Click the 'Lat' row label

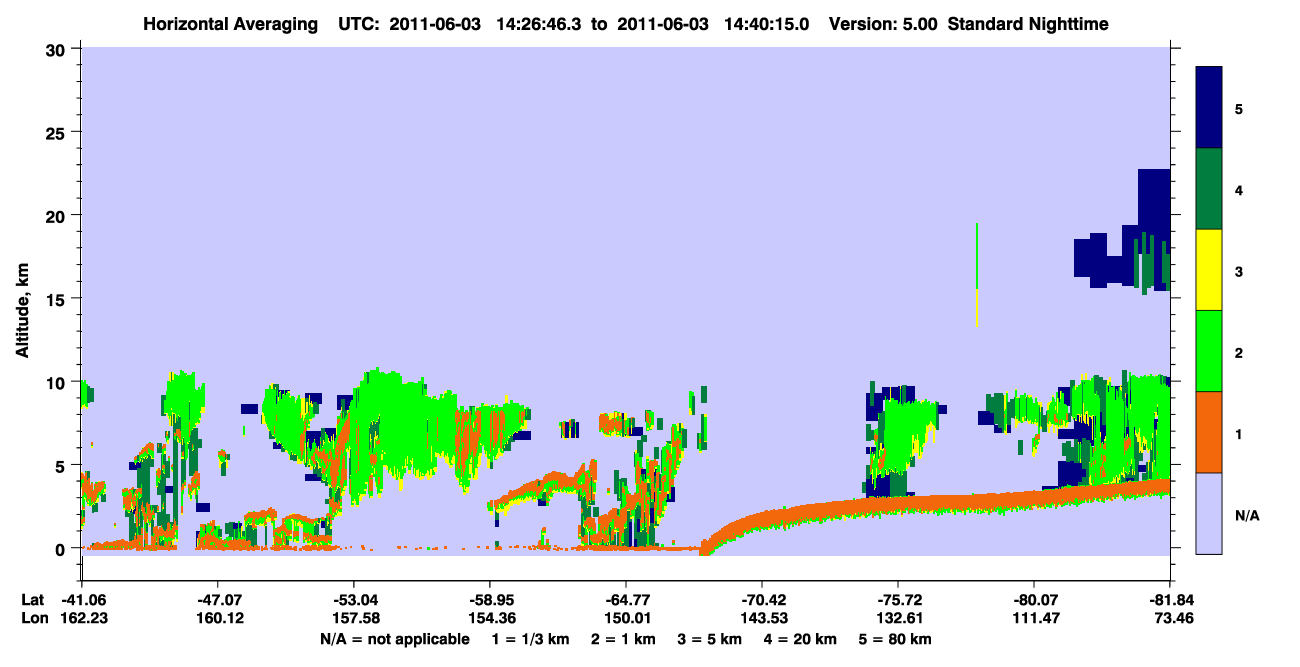[32, 600]
